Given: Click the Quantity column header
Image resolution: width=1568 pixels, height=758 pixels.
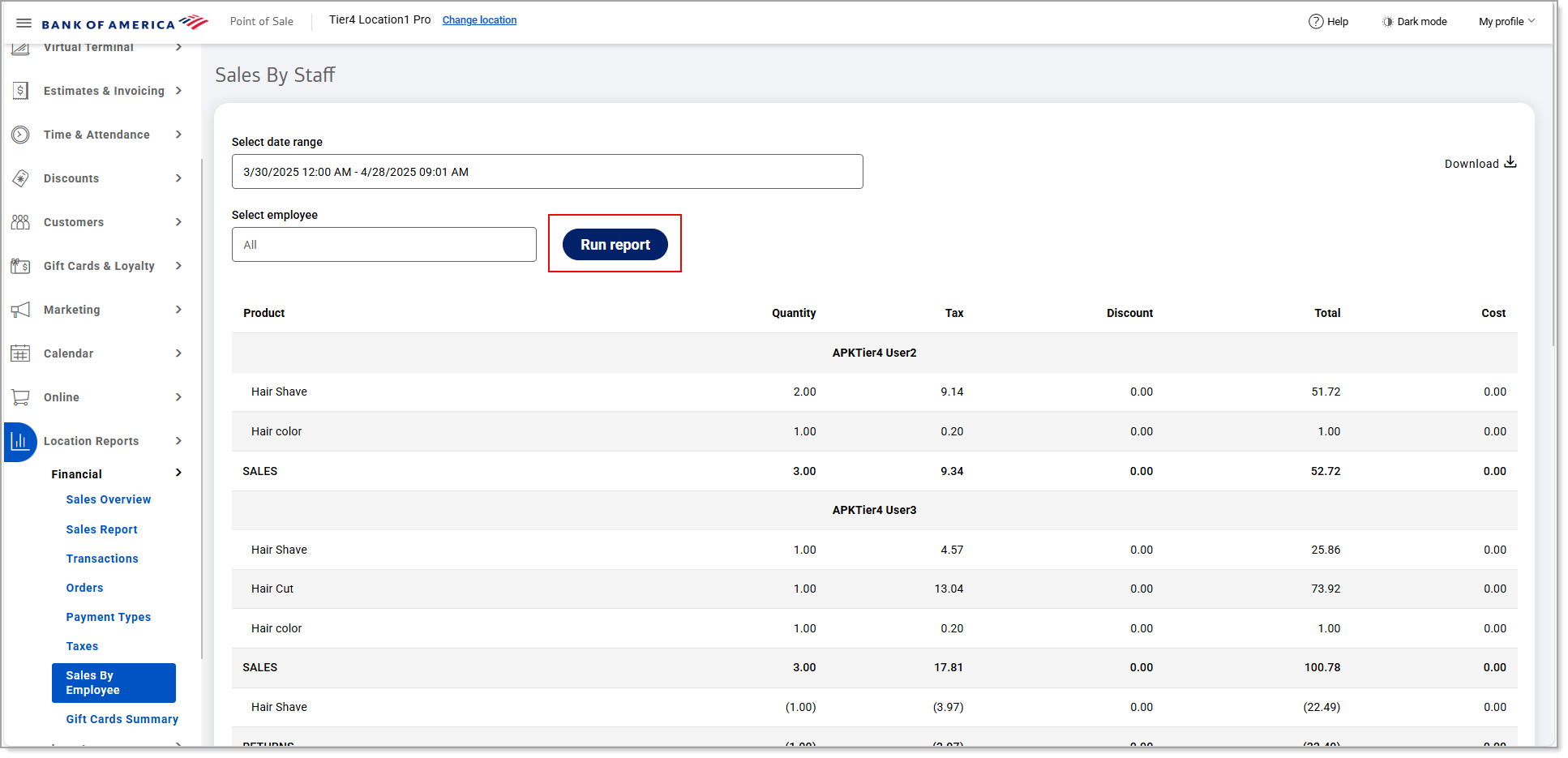Looking at the screenshot, I should click(794, 313).
